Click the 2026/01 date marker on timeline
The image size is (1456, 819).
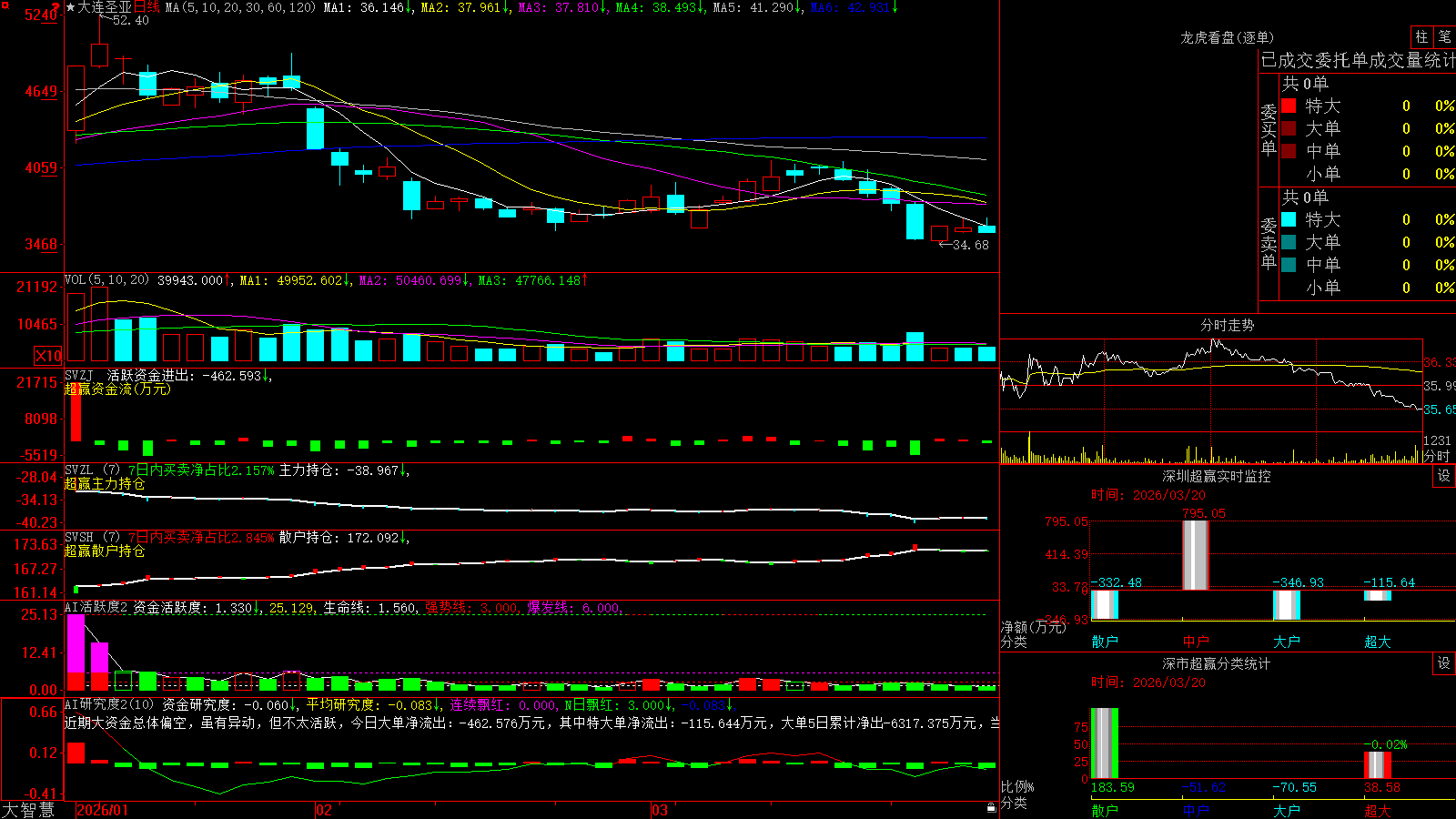click(103, 810)
